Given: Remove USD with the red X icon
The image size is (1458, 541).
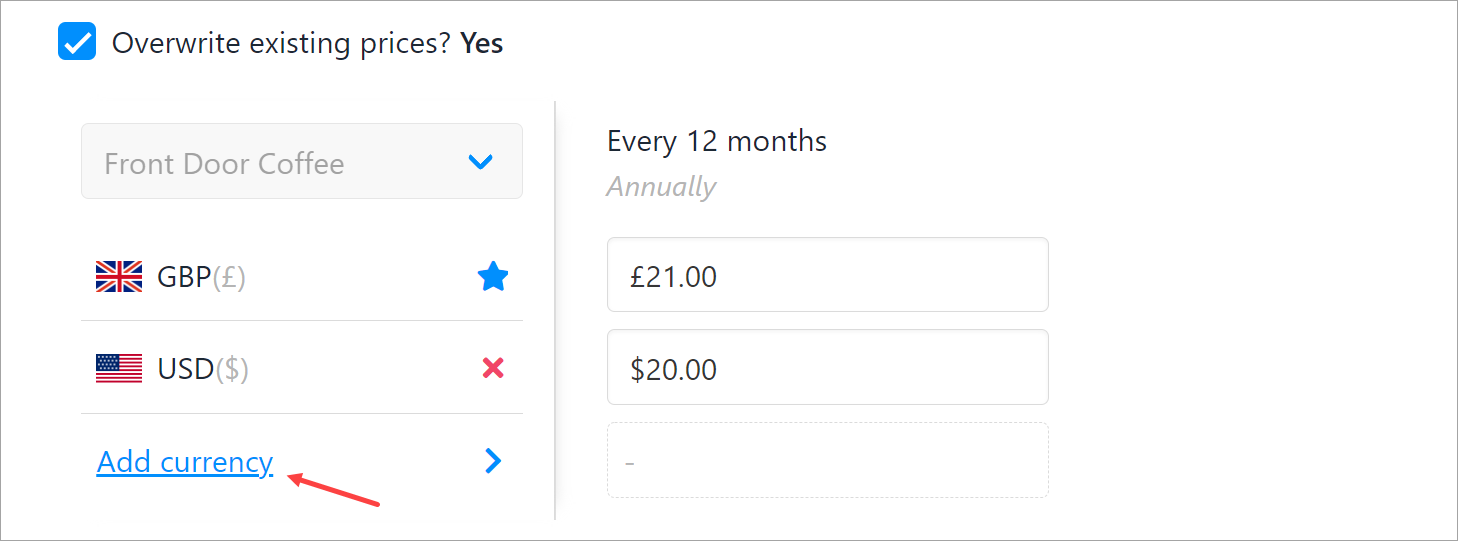Looking at the screenshot, I should pyautogui.click(x=493, y=369).
